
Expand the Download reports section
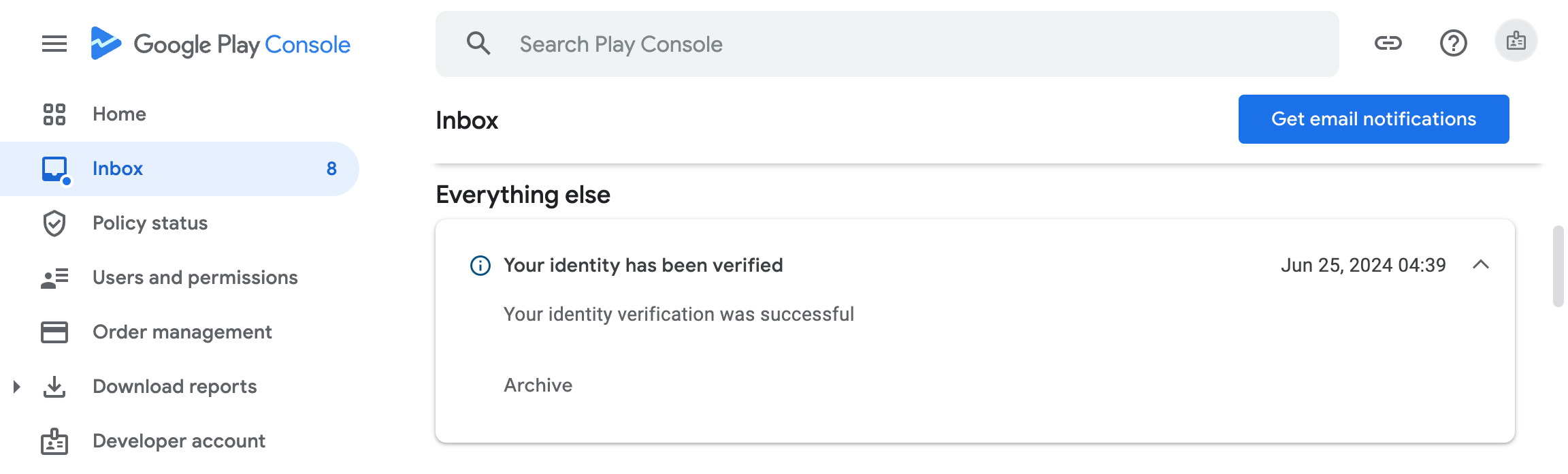(x=16, y=386)
